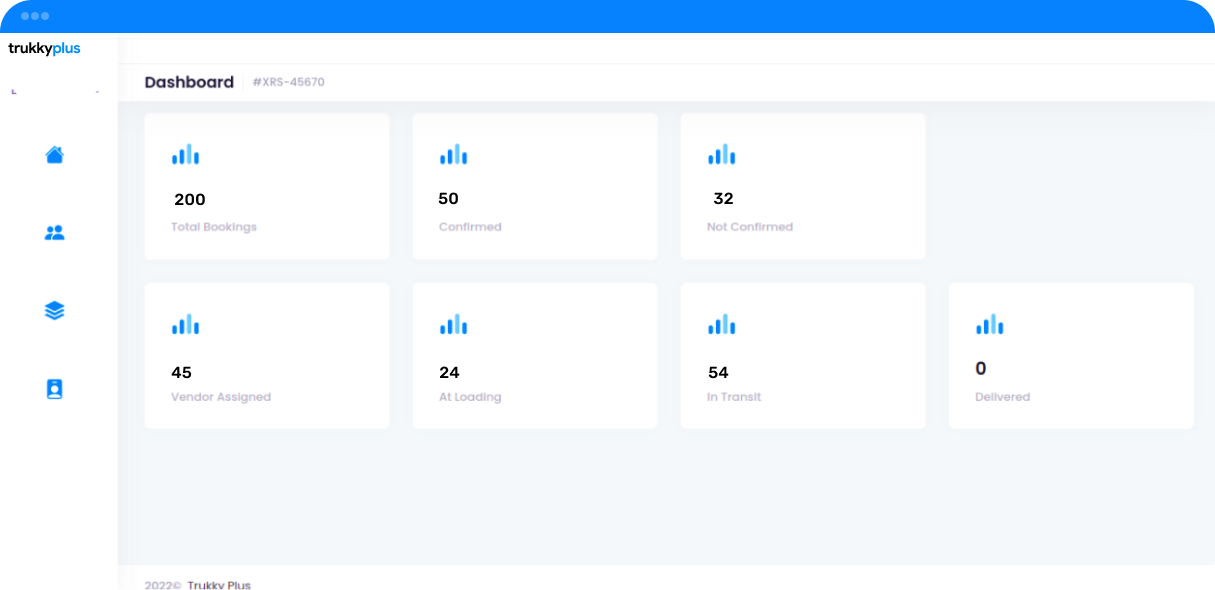The height and width of the screenshot is (590, 1215).
Task: Select the Dashboard header tab
Action: (189, 82)
